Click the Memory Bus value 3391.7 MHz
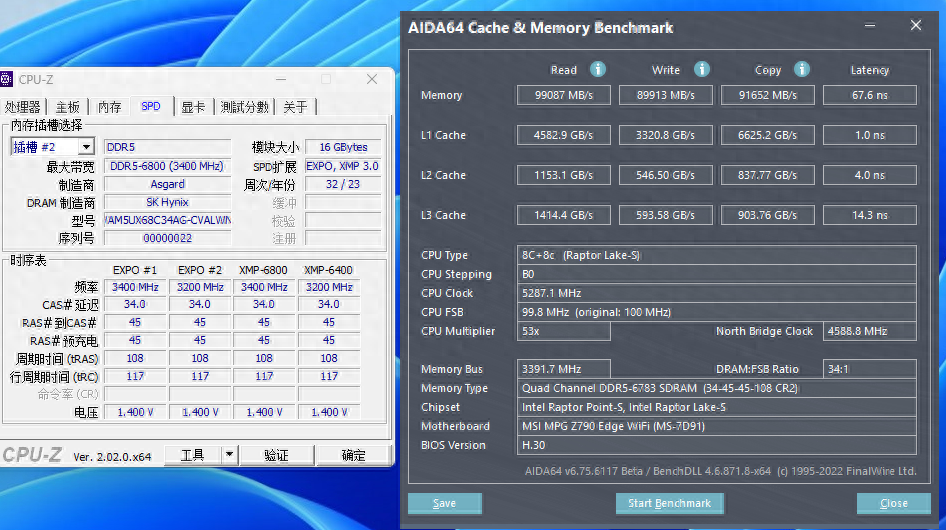This screenshot has height=530, width=946. pyautogui.click(x=563, y=369)
